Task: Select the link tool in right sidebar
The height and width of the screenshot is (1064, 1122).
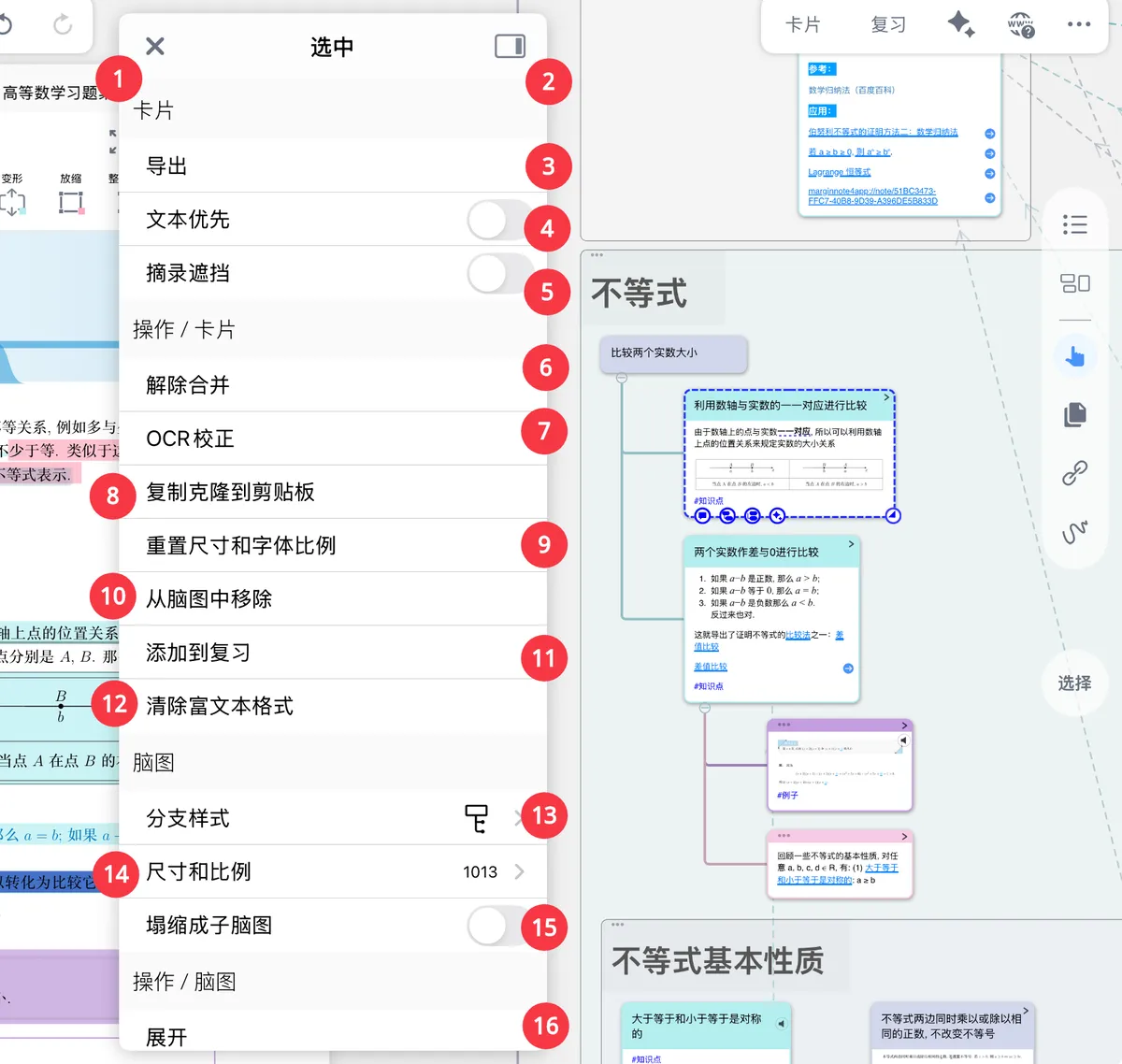Action: click(1075, 473)
